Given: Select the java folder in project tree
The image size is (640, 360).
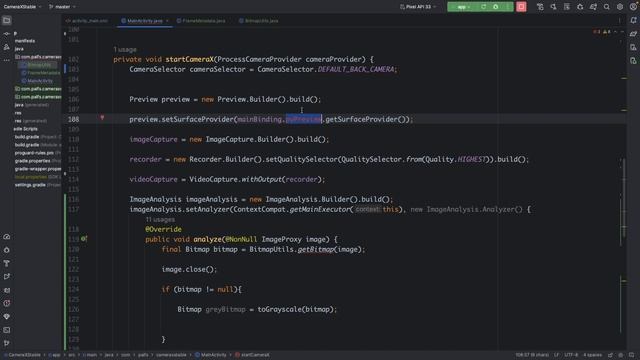Looking at the screenshot, I should point(19,49).
